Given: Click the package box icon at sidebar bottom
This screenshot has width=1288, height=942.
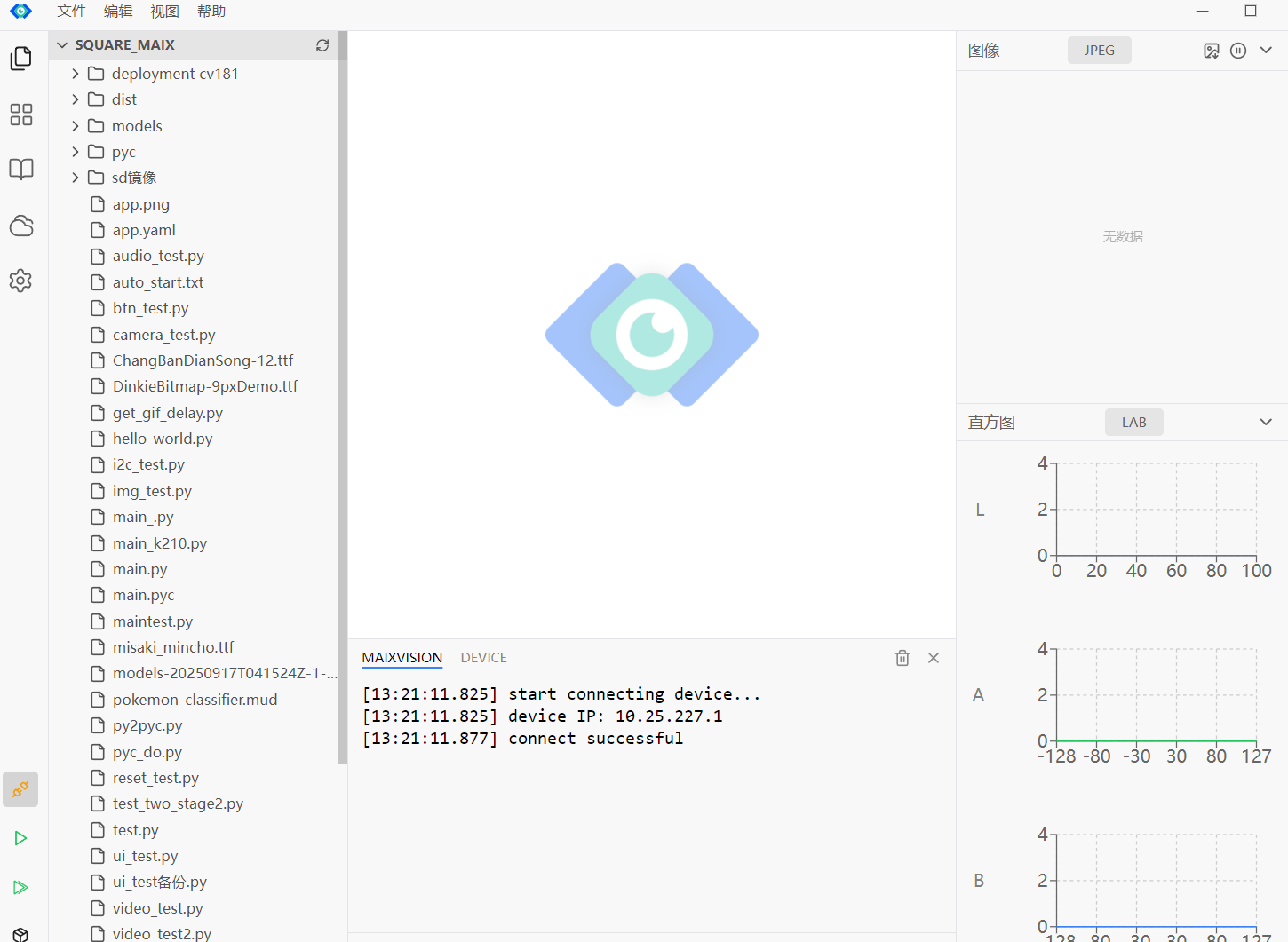Looking at the screenshot, I should 20,934.
